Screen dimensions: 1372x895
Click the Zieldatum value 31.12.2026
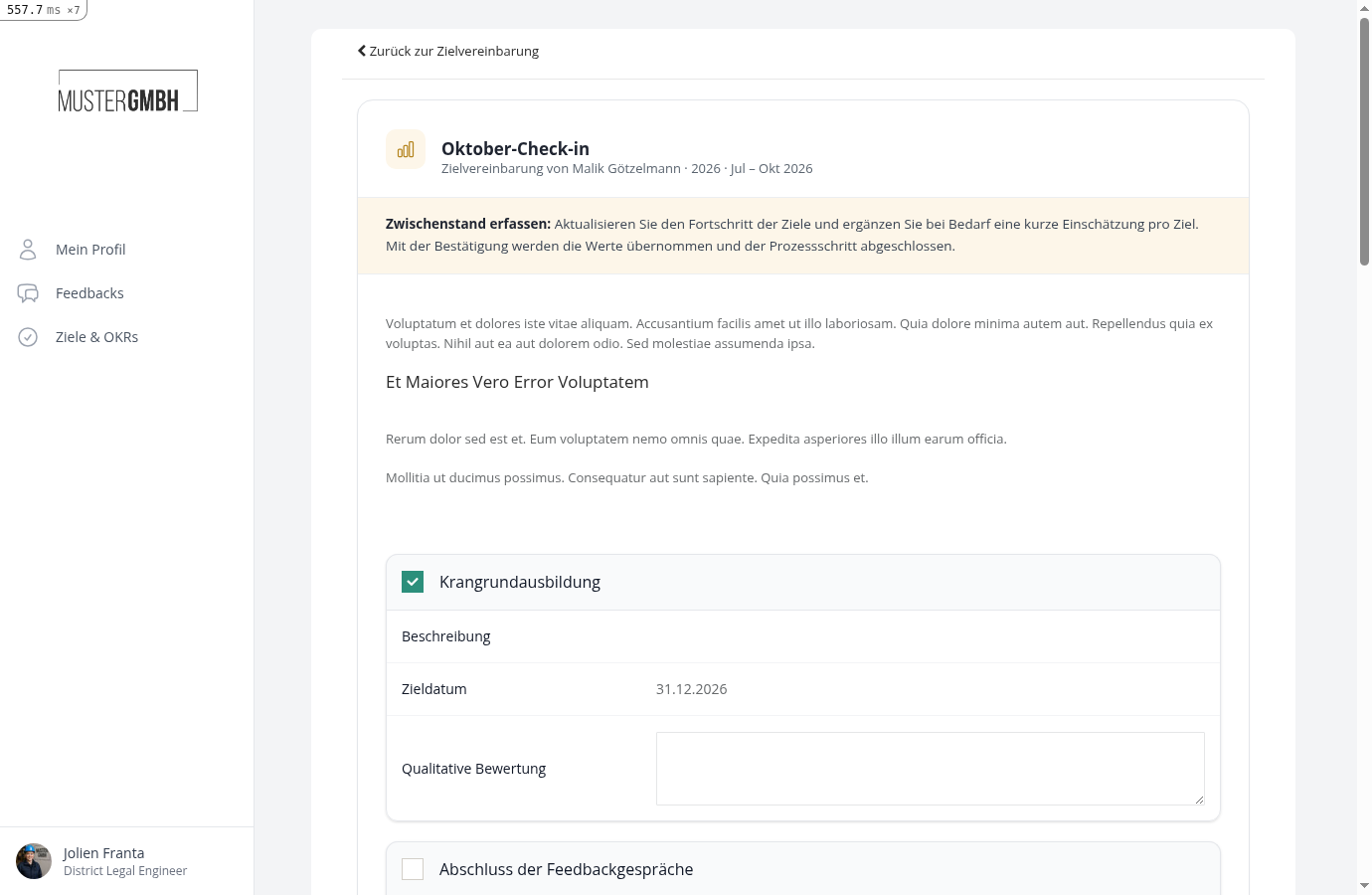(691, 689)
